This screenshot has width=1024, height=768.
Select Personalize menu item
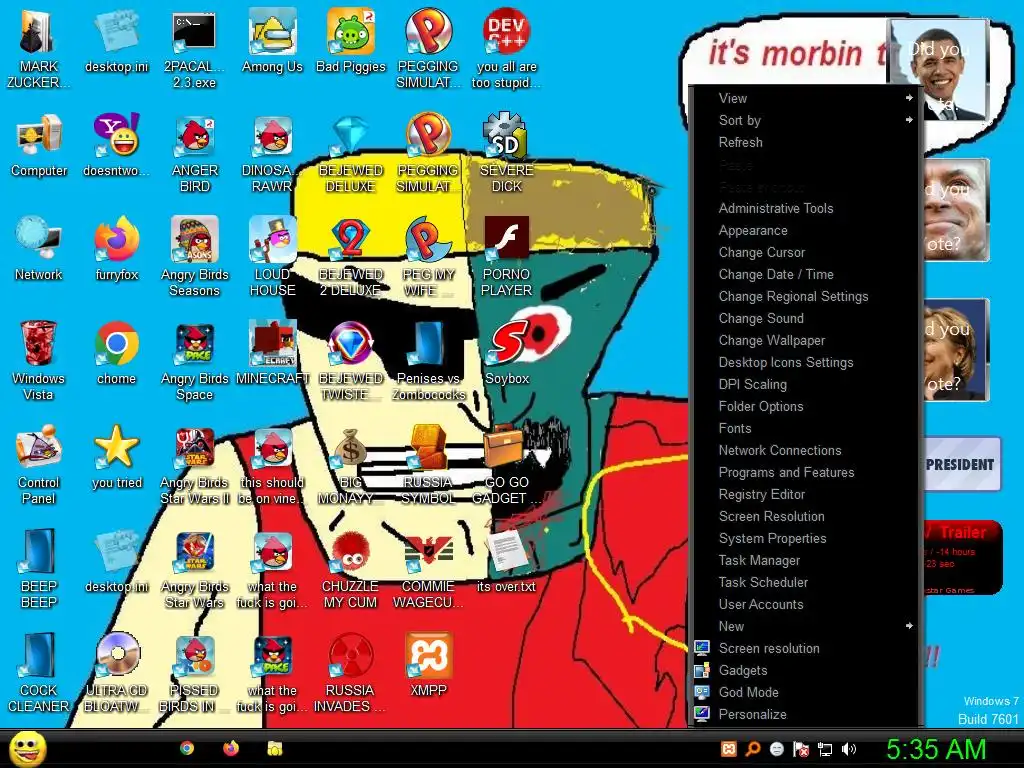(x=807, y=714)
